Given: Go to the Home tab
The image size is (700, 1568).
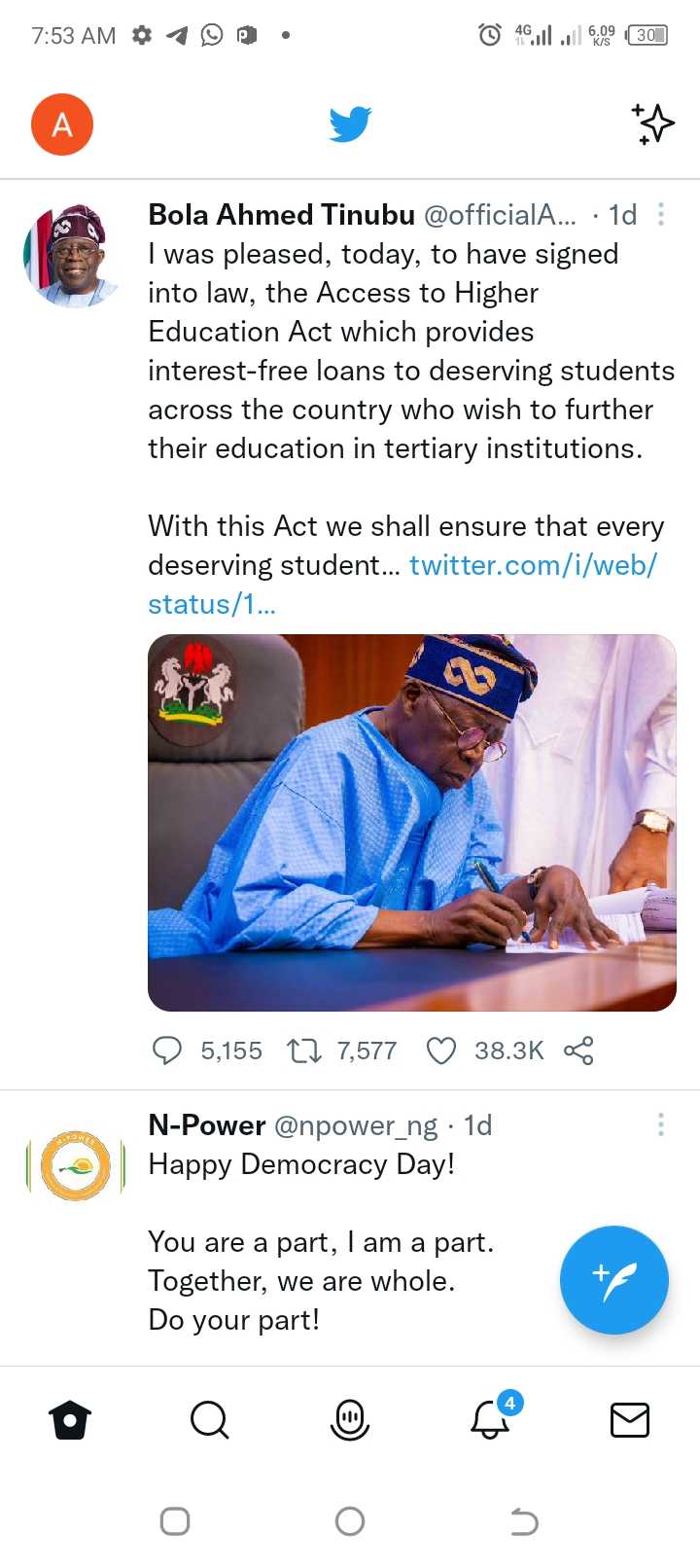Looking at the screenshot, I should [x=70, y=1420].
